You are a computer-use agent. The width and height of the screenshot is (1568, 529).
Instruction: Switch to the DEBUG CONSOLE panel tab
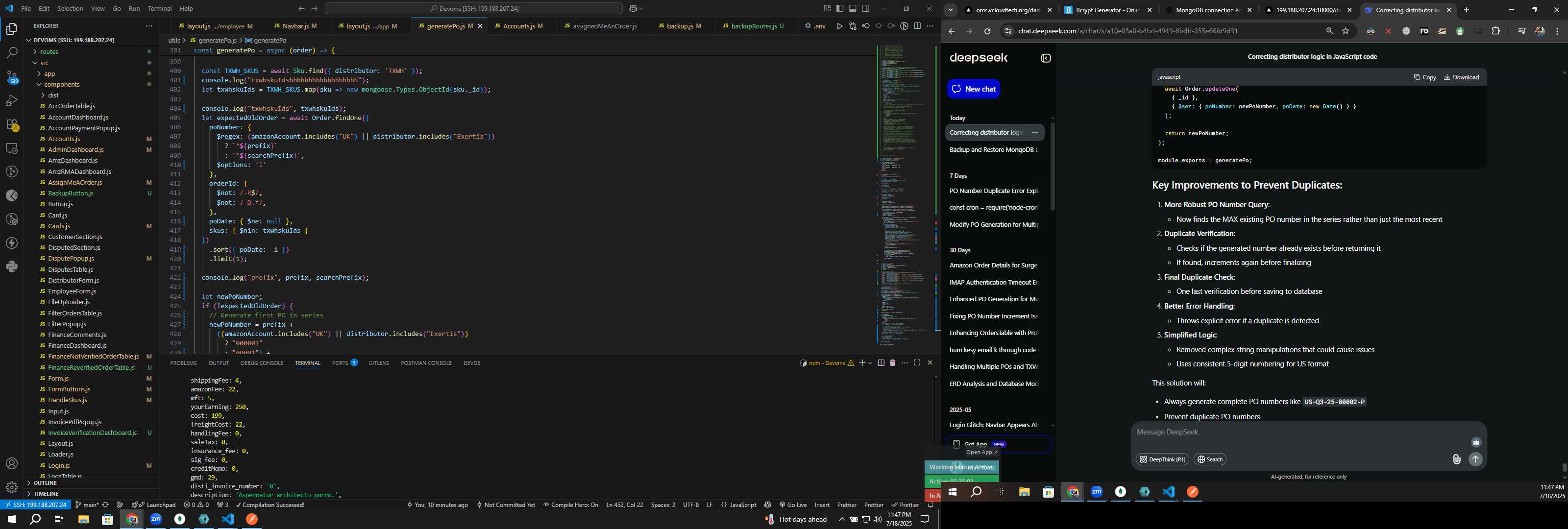262,363
